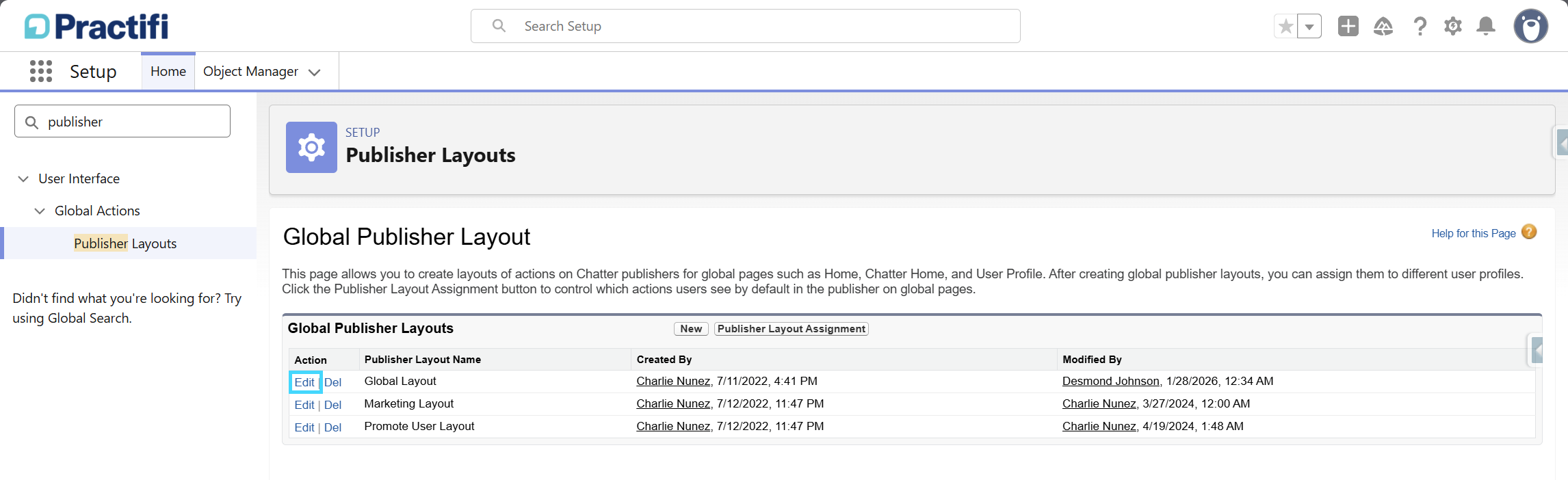Open Charlie Nunez creator of Marketing Layout
This screenshot has width=1568, height=480.
click(673, 403)
